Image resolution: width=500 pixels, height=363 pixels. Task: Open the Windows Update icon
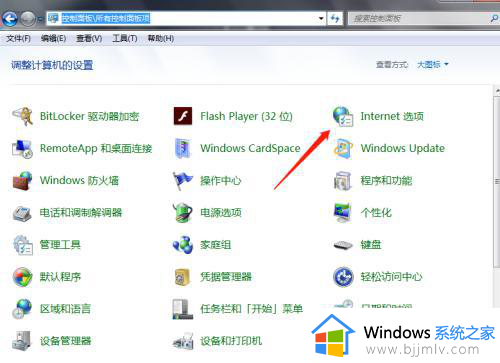(343, 148)
